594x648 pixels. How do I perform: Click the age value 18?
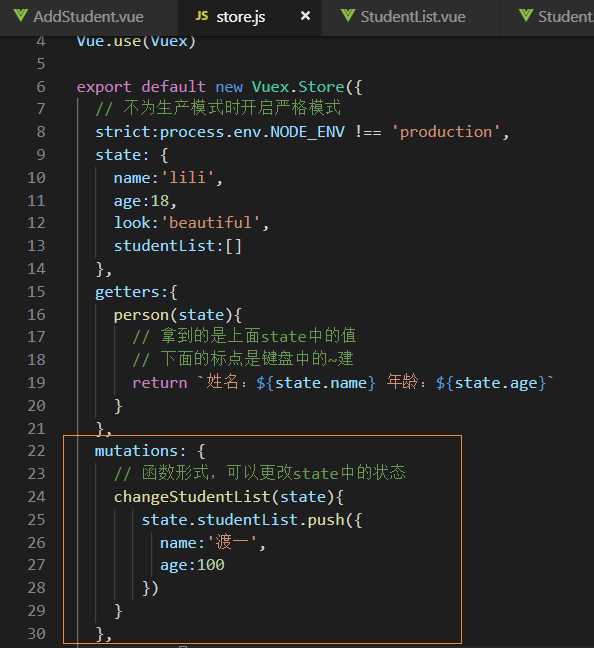tap(160, 201)
